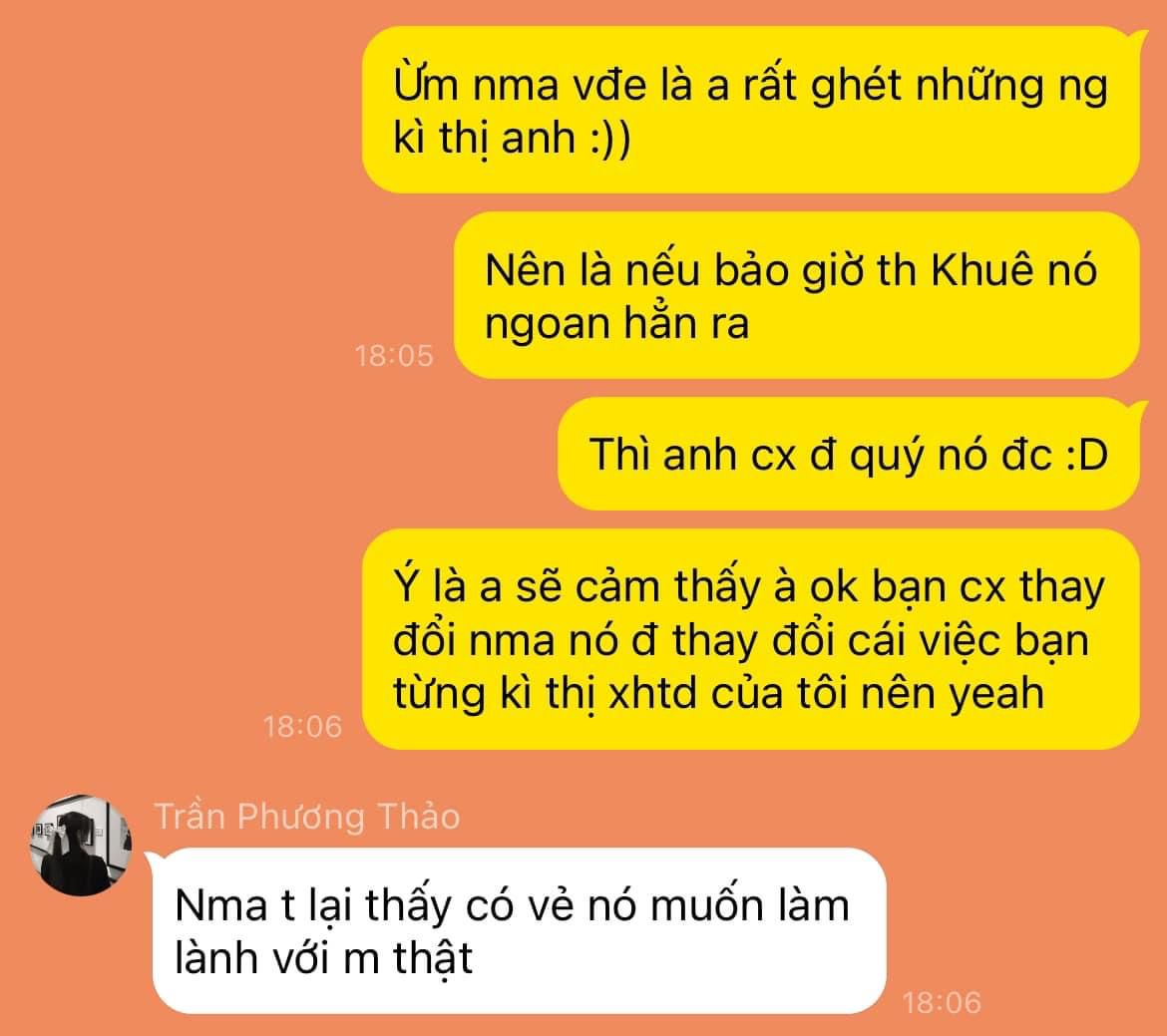Click the 18:06 timestamp beside the white bubble

coord(942,1002)
